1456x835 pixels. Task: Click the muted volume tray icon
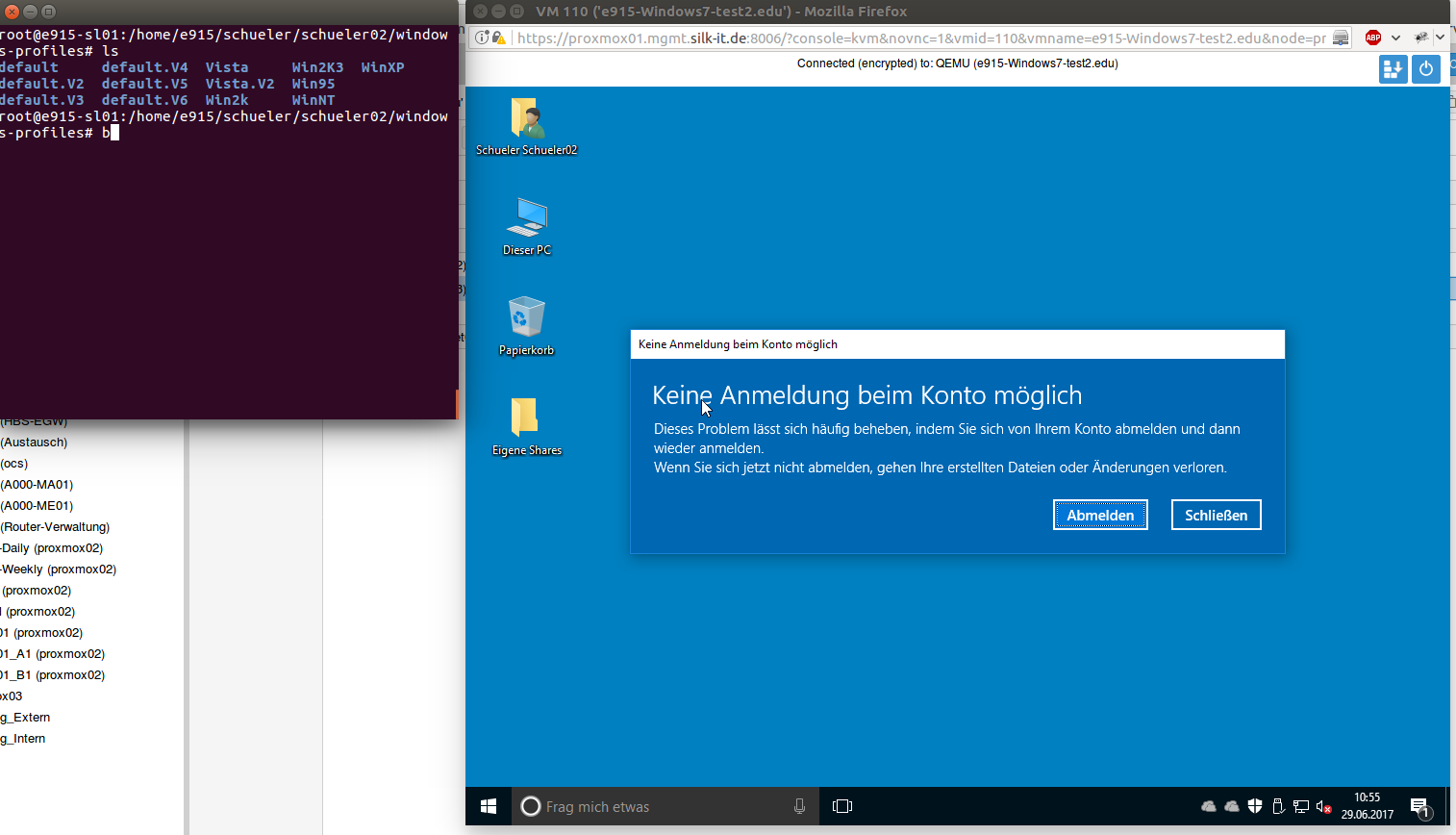(1324, 806)
